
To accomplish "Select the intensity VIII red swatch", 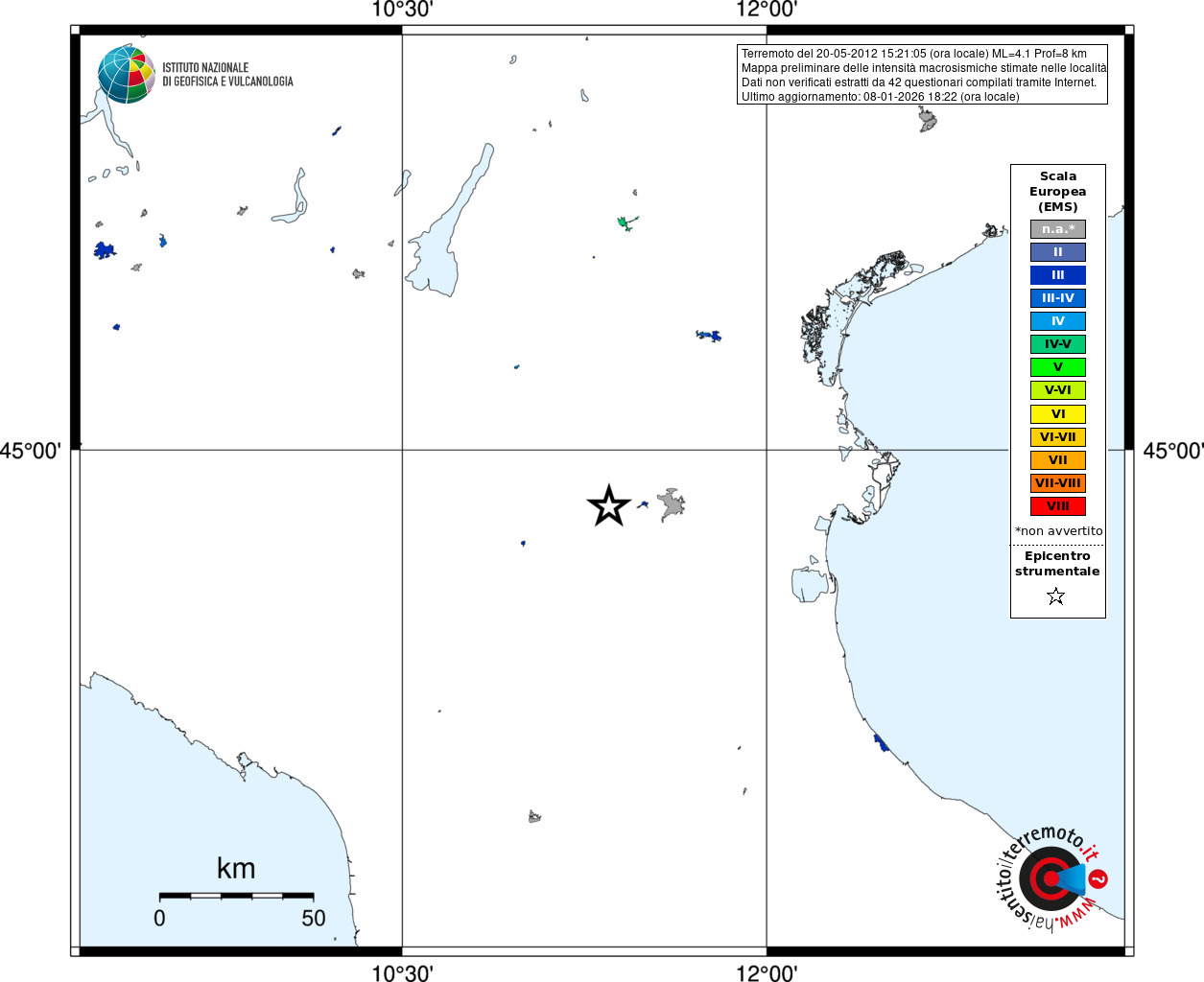I will (x=1058, y=506).
